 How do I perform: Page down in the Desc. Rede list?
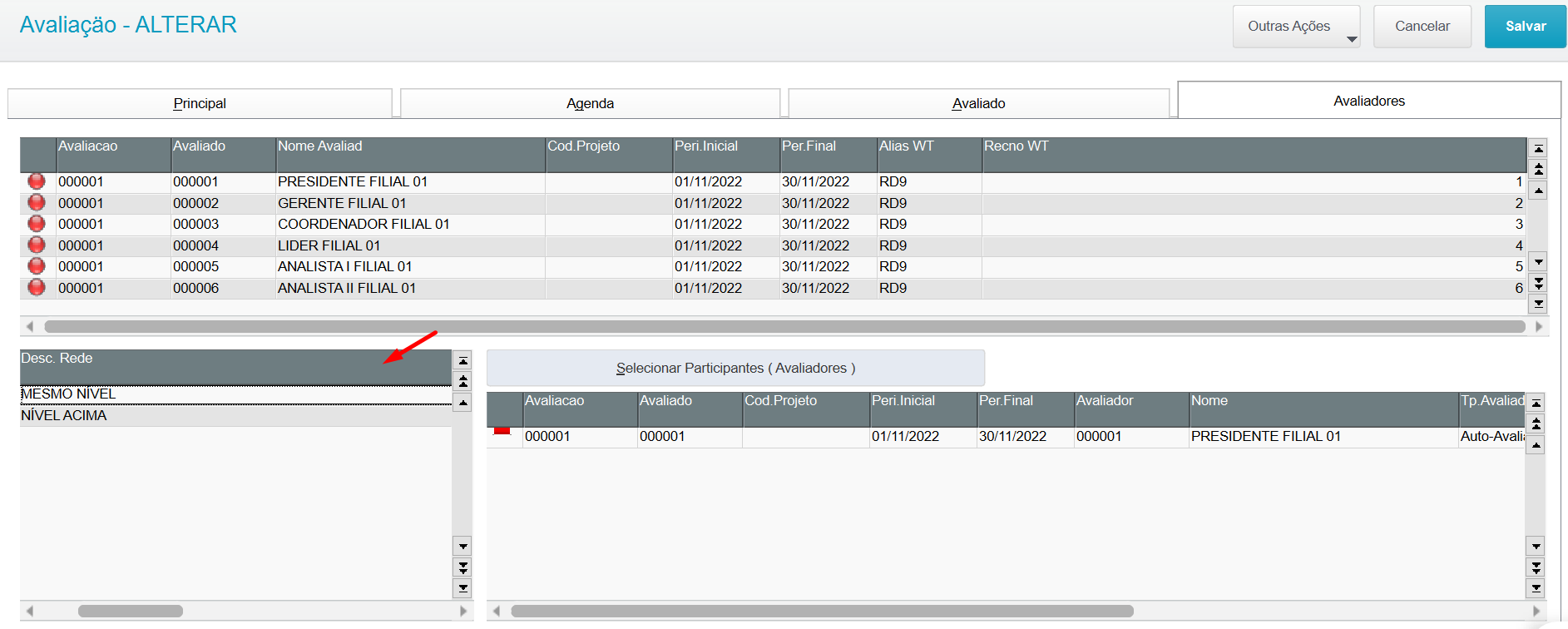click(x=463, y=567)
